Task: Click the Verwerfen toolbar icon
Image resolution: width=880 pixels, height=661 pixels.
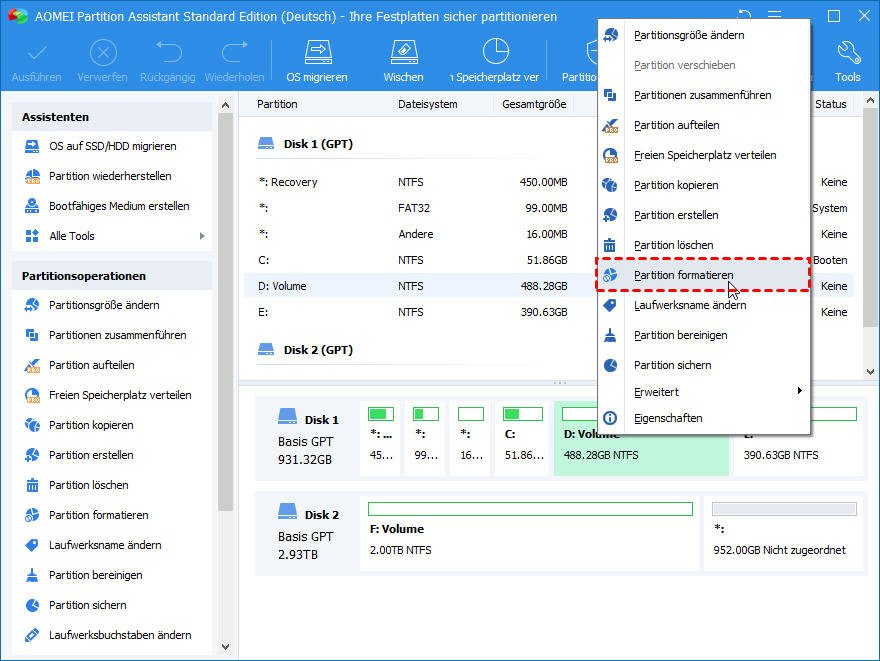Action: point(103,53)
